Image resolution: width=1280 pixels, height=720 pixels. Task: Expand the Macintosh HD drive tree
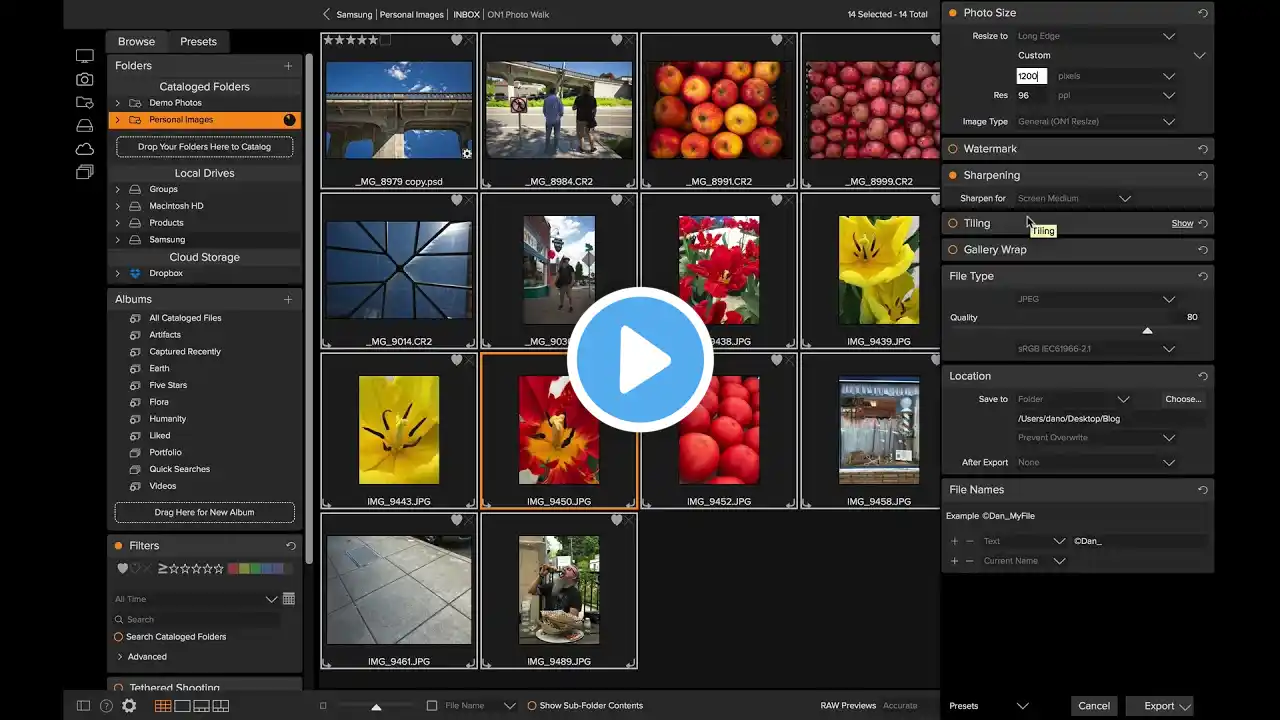(117, 206)
